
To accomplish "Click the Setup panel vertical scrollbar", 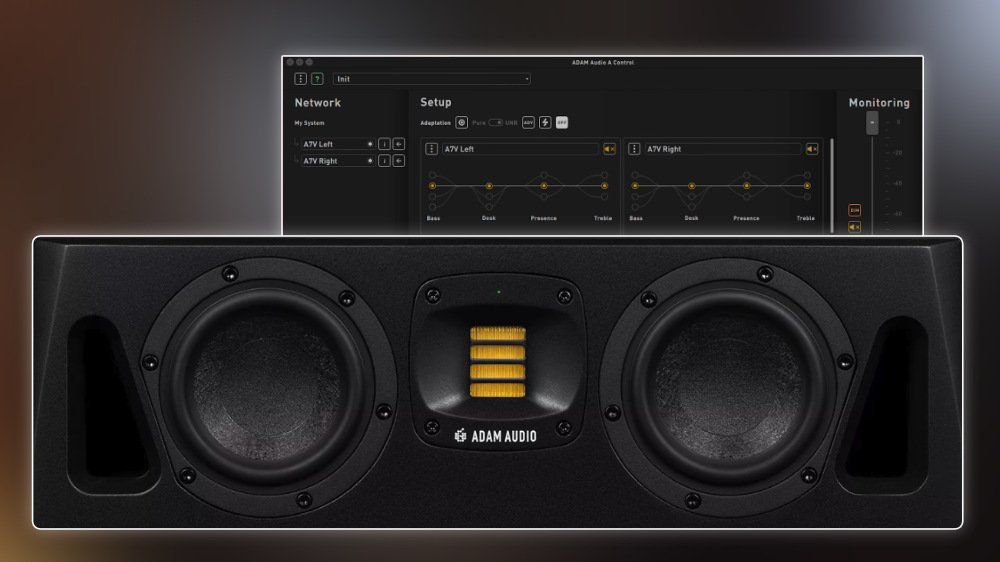I will coord(832,185).
